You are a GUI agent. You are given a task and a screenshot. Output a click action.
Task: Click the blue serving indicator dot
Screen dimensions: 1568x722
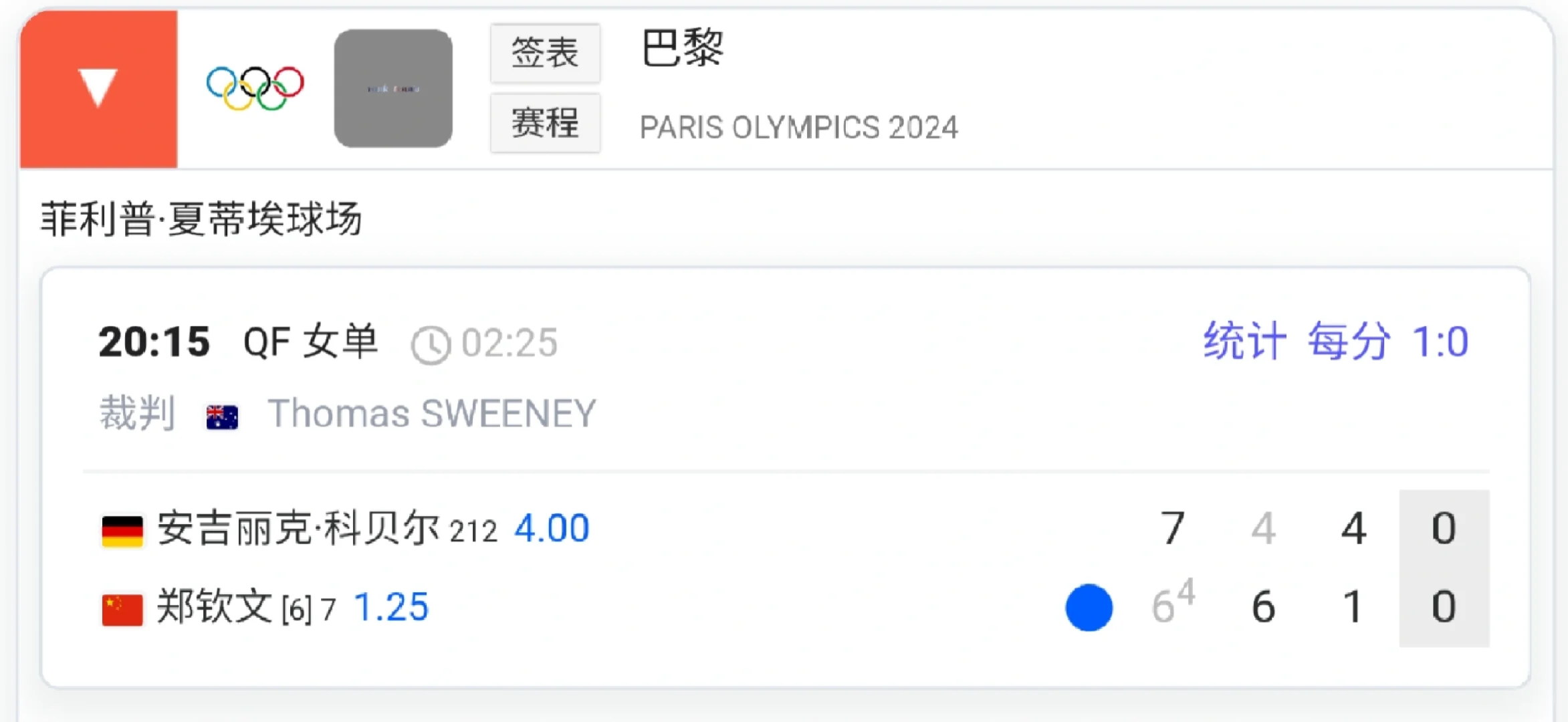click(x=1089, y=607)
